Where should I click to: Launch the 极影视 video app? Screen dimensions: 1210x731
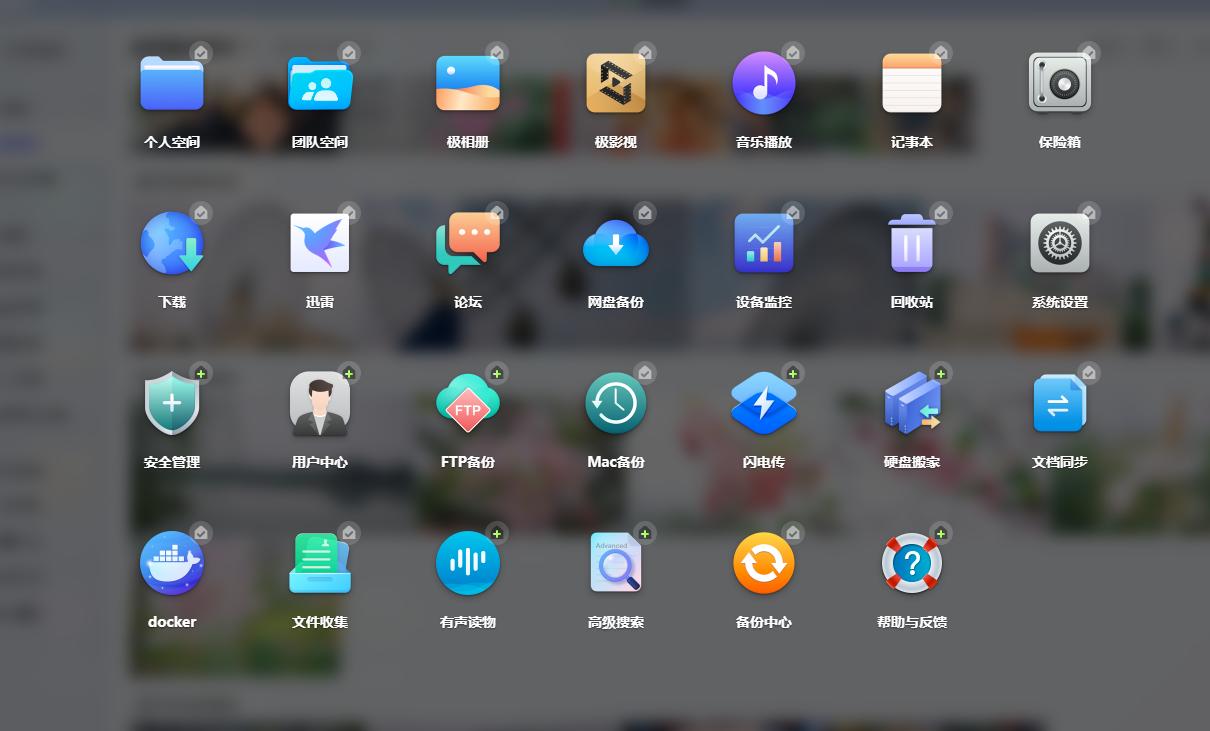tap(616, 84)
